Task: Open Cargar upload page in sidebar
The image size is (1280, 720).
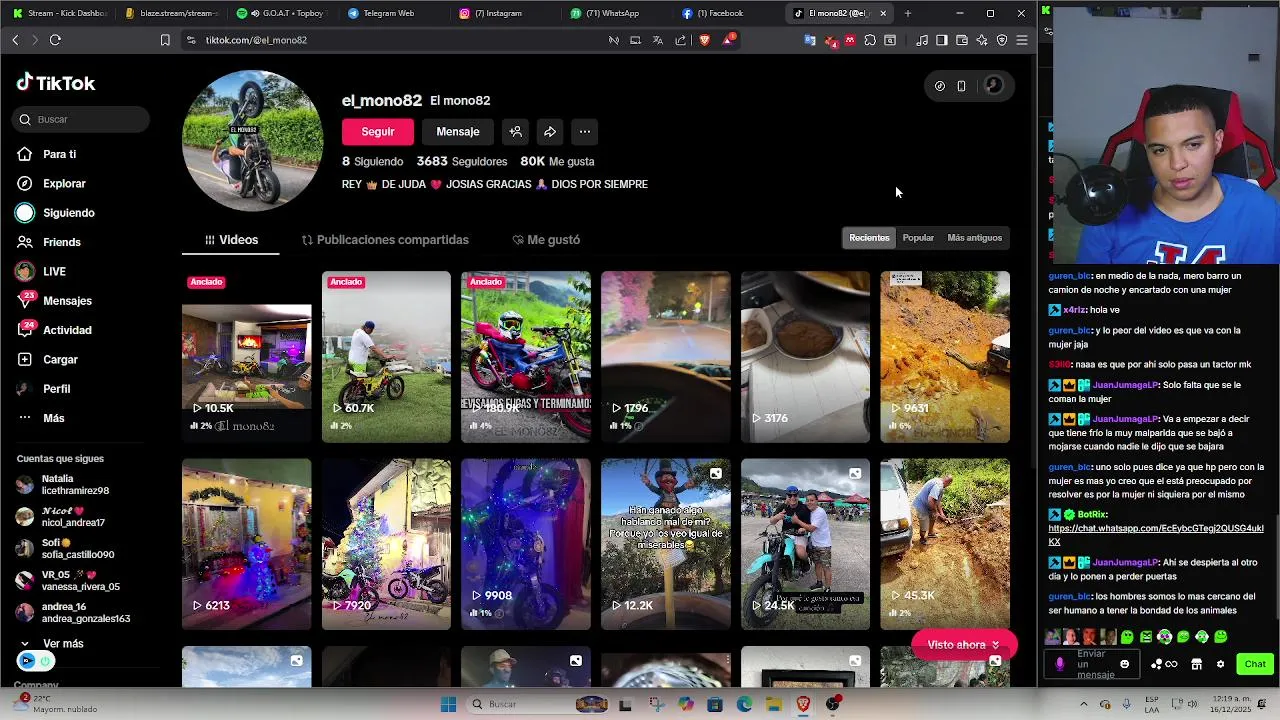Action: [x=48, y=359]
